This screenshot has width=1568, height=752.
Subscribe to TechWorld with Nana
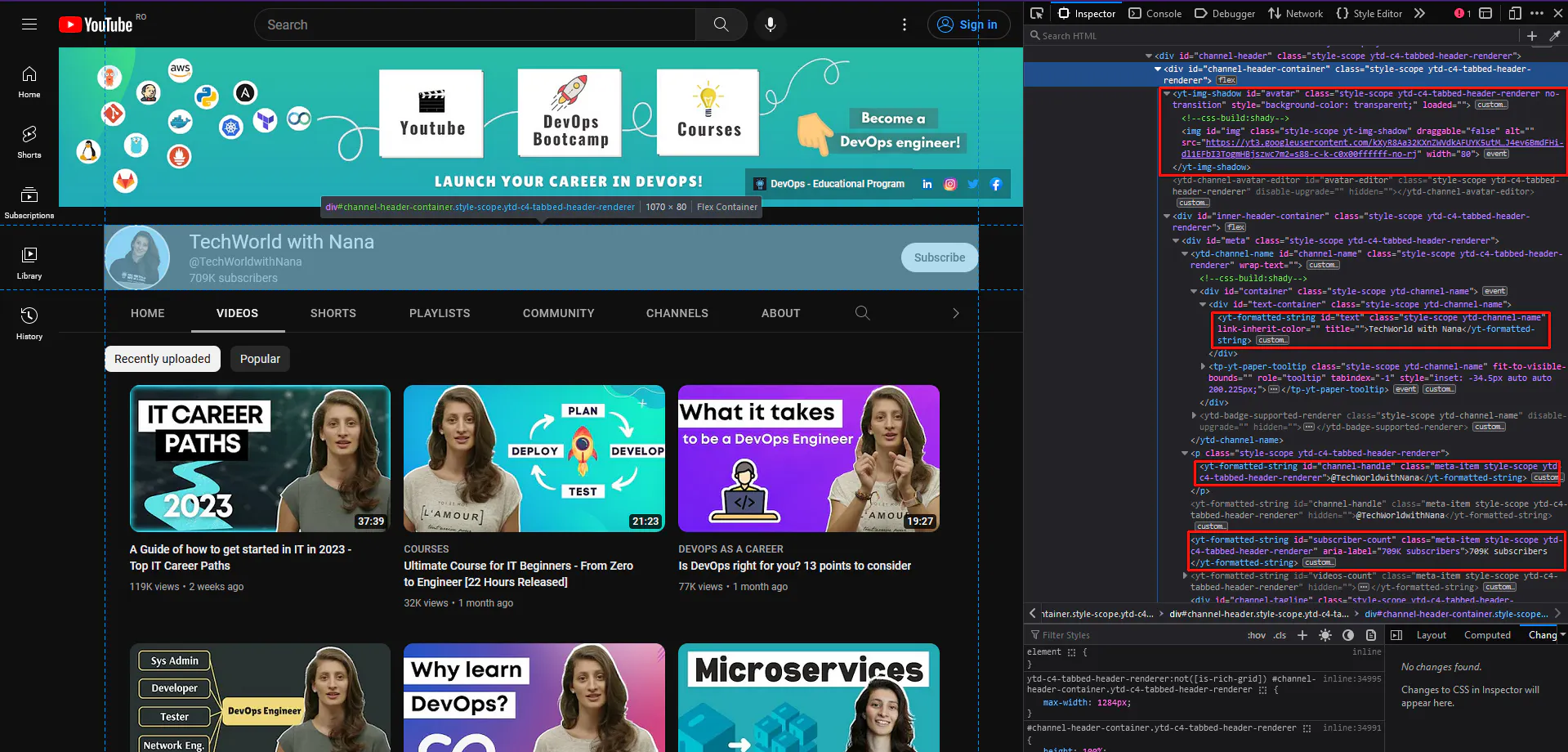[939, 257]
